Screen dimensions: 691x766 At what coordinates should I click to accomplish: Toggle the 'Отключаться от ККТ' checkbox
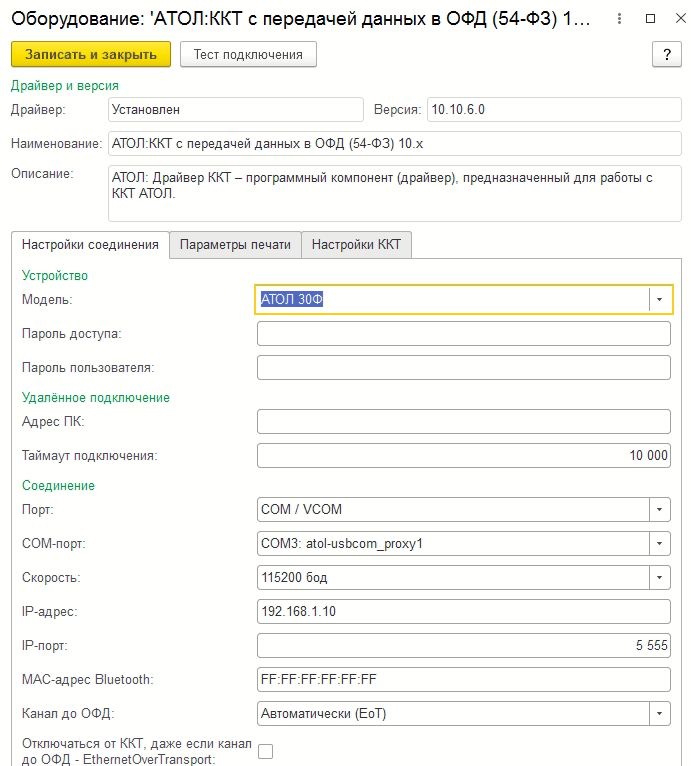(x=265, y=752)
